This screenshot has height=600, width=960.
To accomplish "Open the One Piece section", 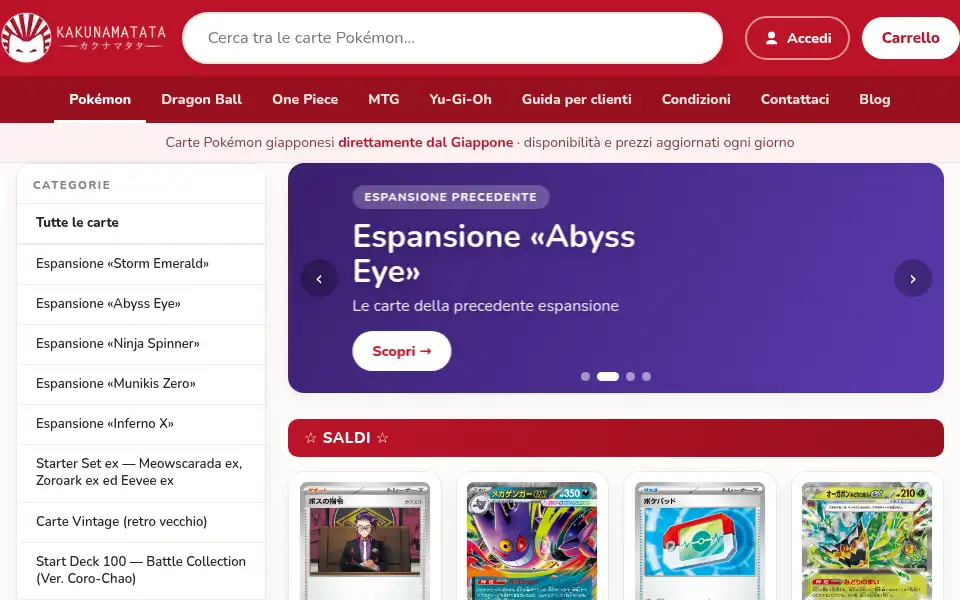I will click(x=305, y=99).
